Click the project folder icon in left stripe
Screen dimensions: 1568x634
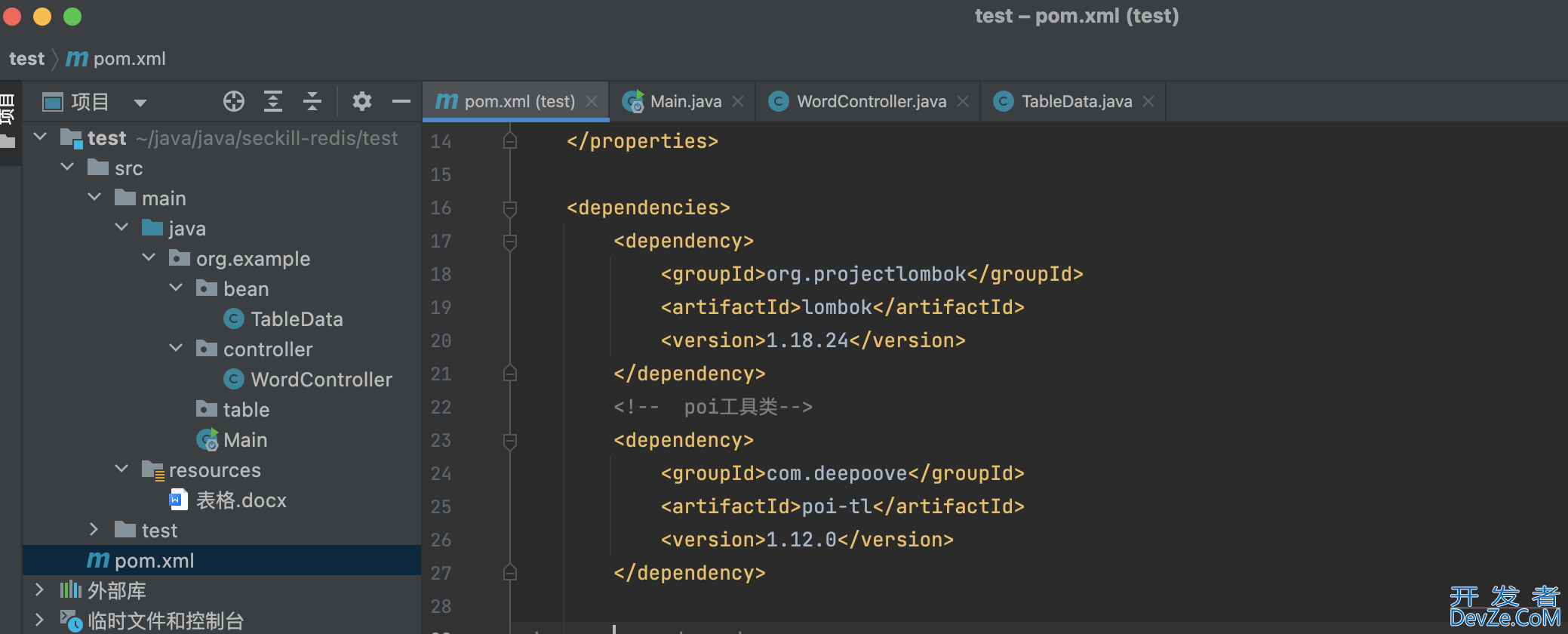pos(8,141)
